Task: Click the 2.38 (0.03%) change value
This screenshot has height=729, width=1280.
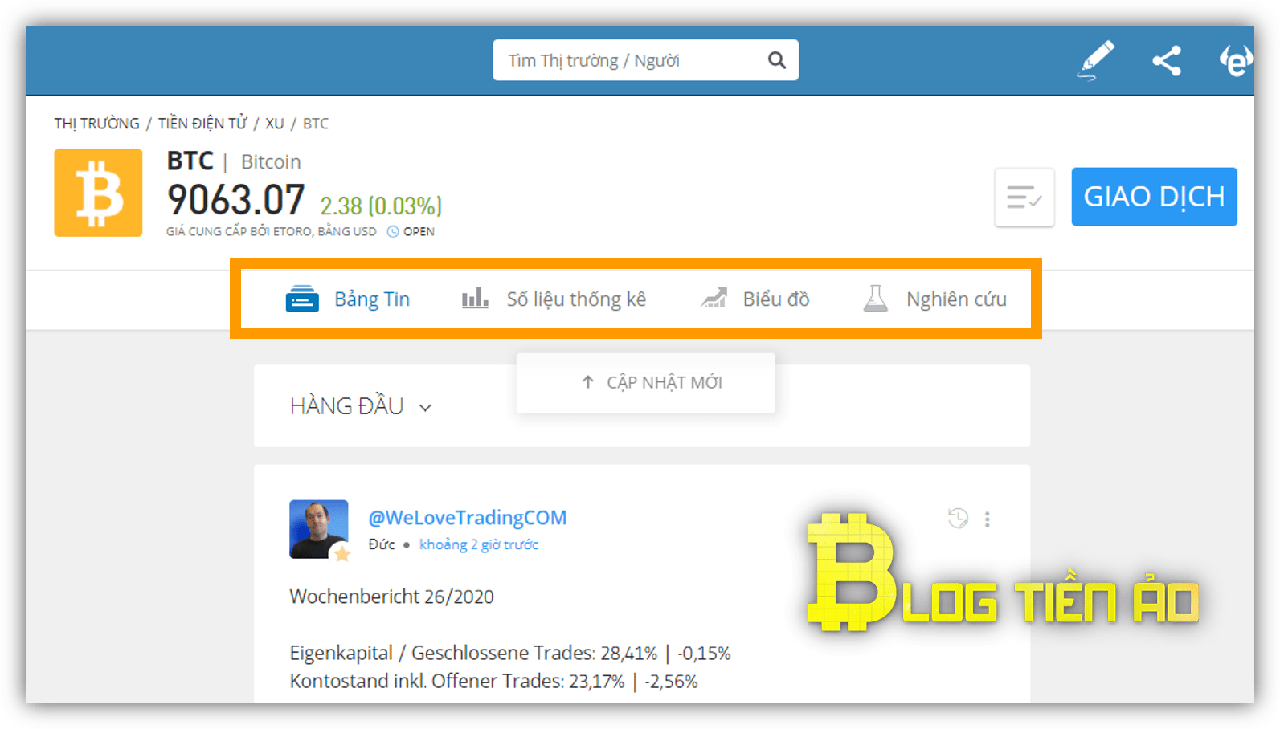Action: coord(381,206)
